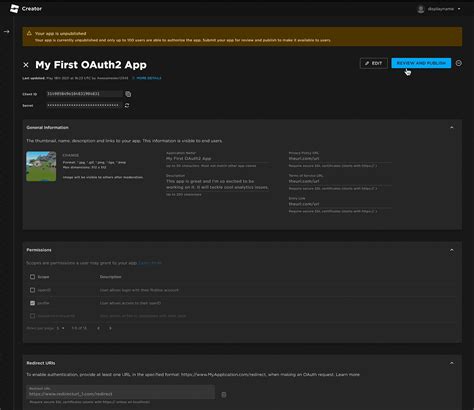
Task: Click the Description column header
Action: 110,277
